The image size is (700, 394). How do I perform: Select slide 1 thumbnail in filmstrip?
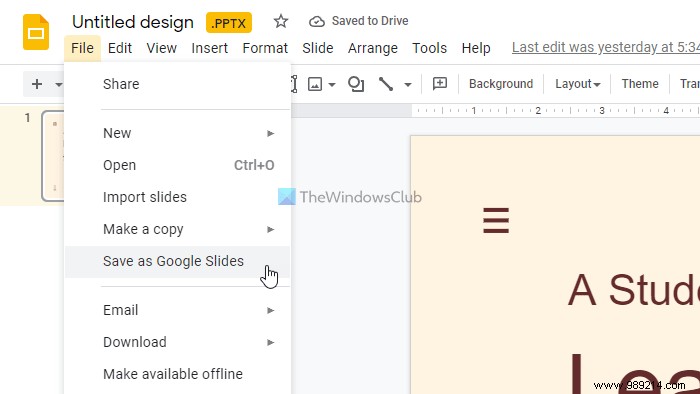click(53, 156)
